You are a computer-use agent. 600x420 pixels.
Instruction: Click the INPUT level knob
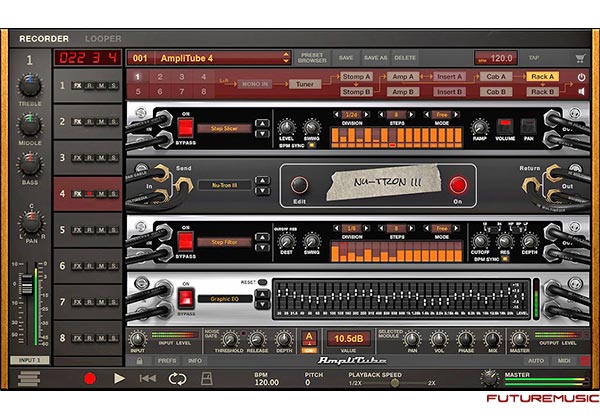click(x=137, y=339)
